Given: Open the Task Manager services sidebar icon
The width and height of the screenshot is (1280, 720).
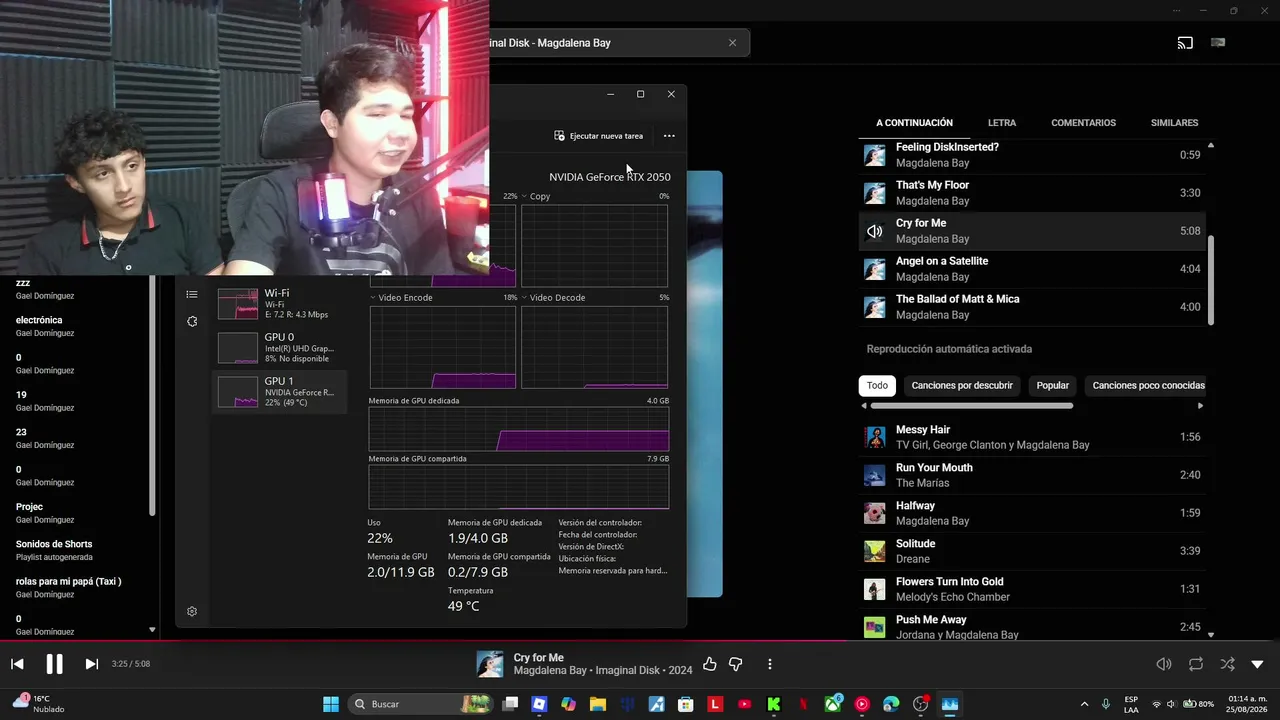Looking at the screenshot, I should point(192,321).
